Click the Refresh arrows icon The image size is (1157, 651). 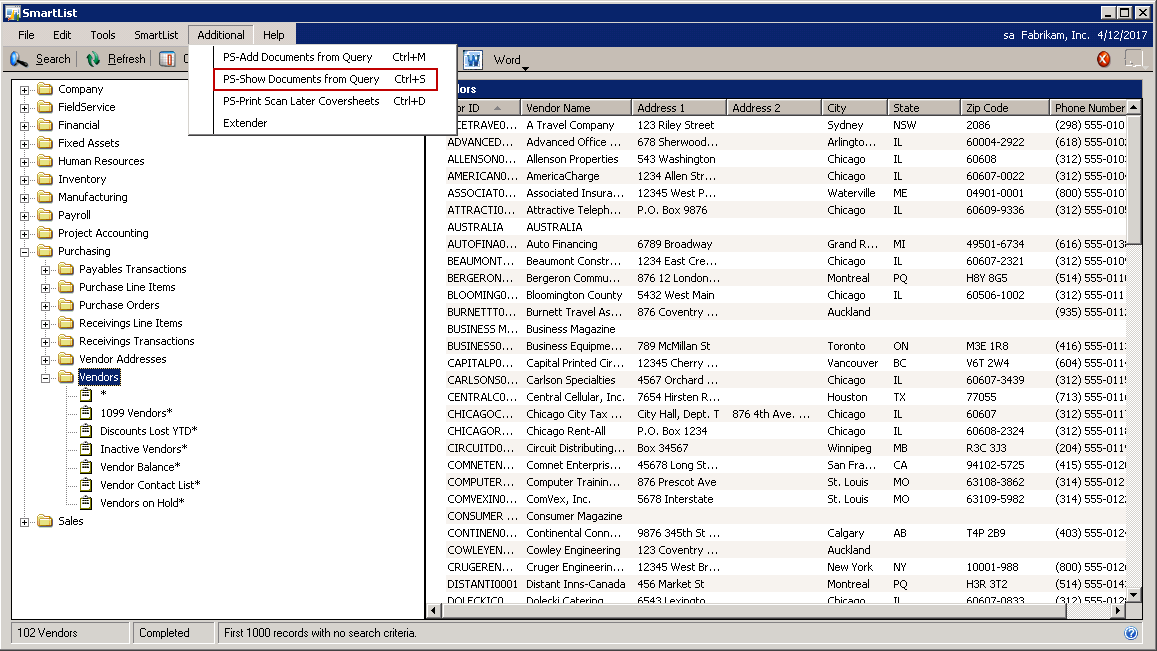(x=93, y=59)
